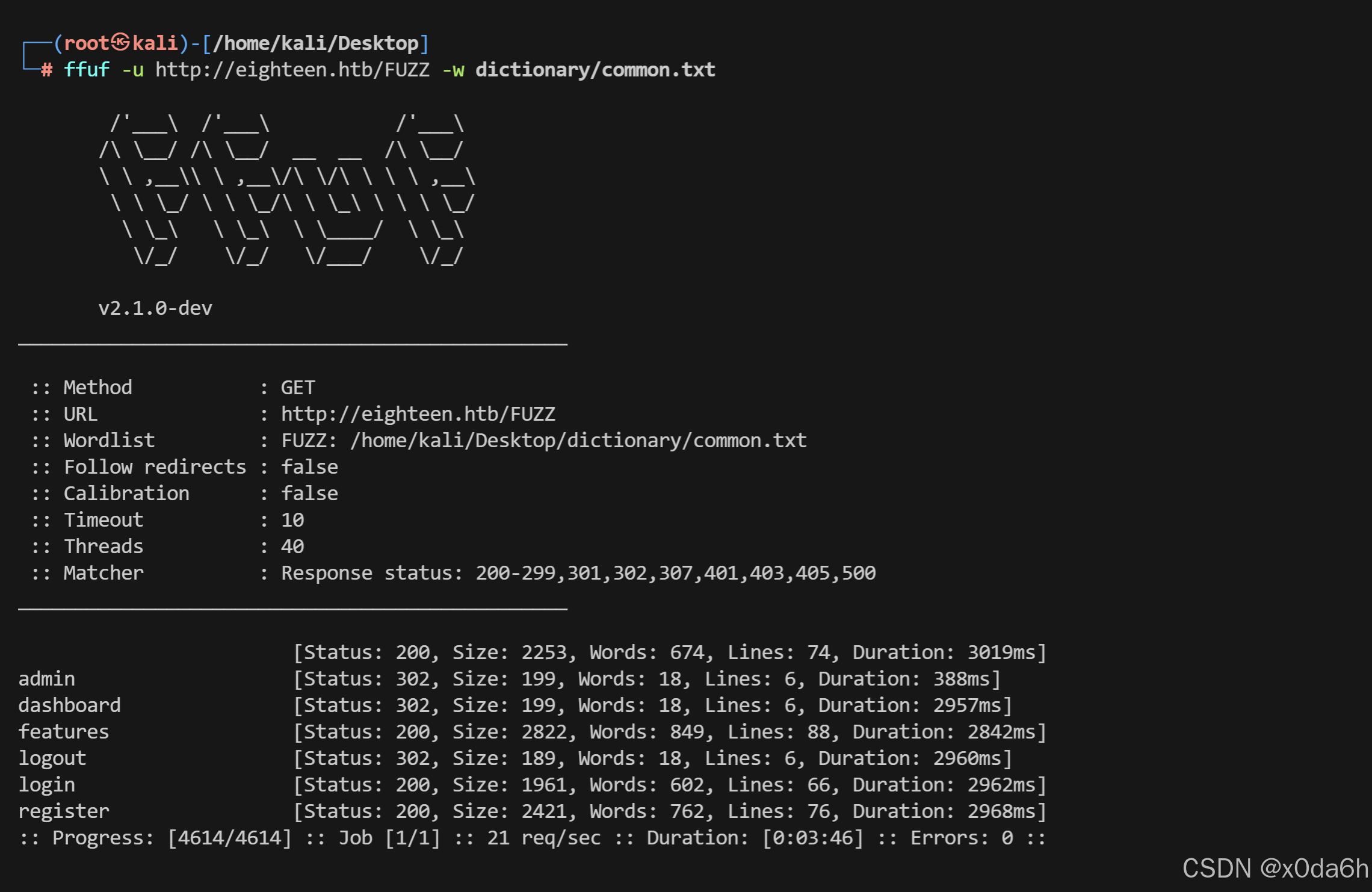Click the -w flag in command
The height and width of the screenshot is (892, 1372).
[453, 70]
